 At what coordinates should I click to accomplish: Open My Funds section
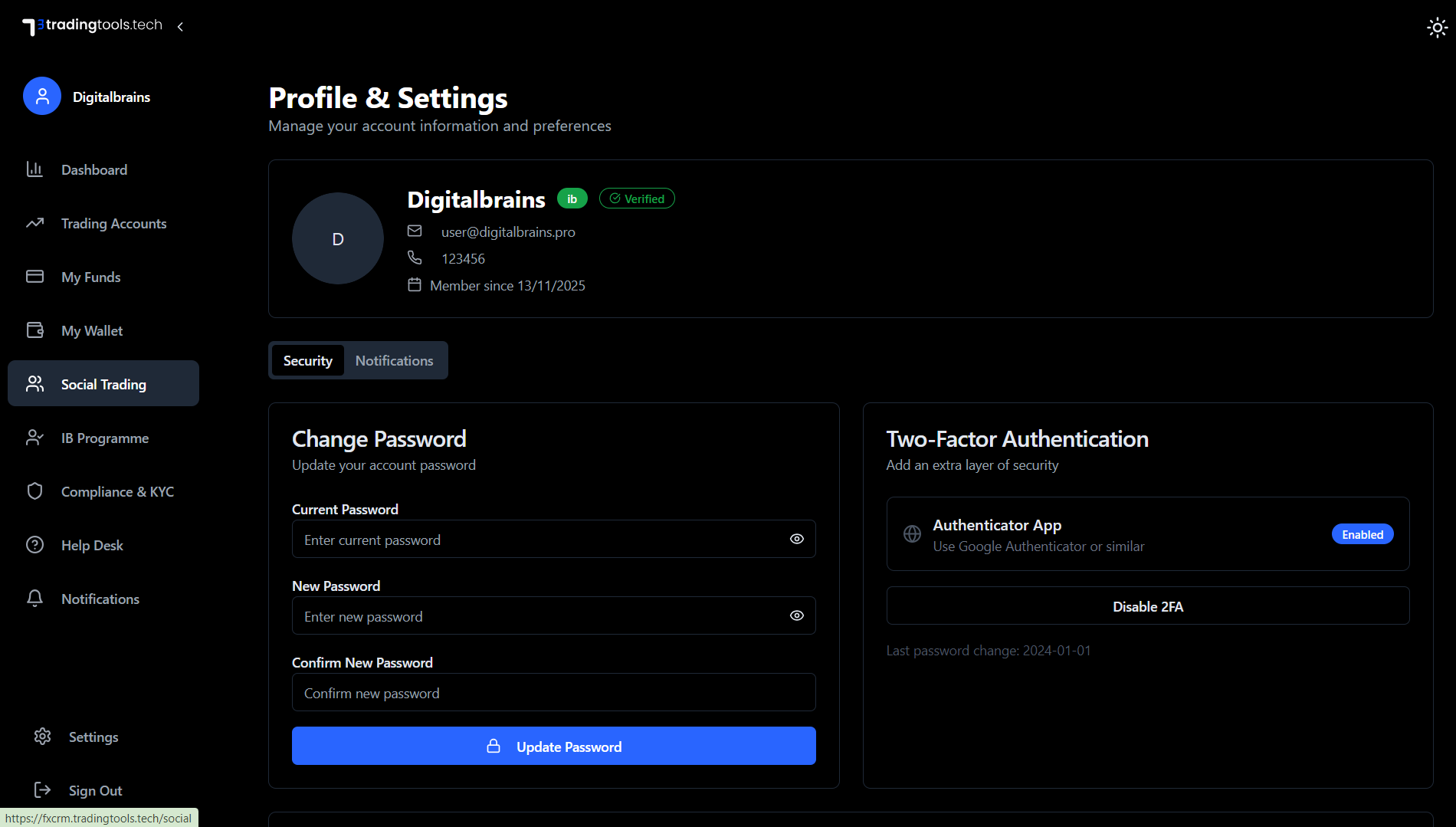[x=91, y=277]
